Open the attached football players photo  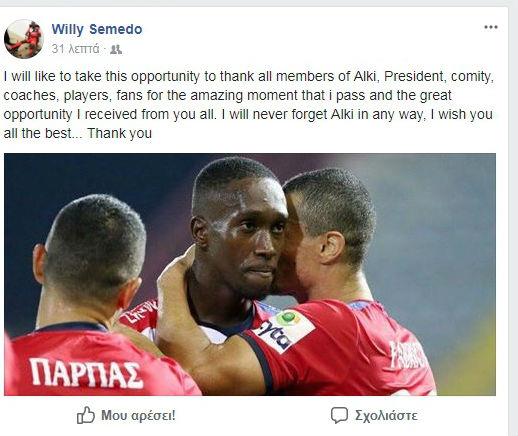[x=250, y=274]
